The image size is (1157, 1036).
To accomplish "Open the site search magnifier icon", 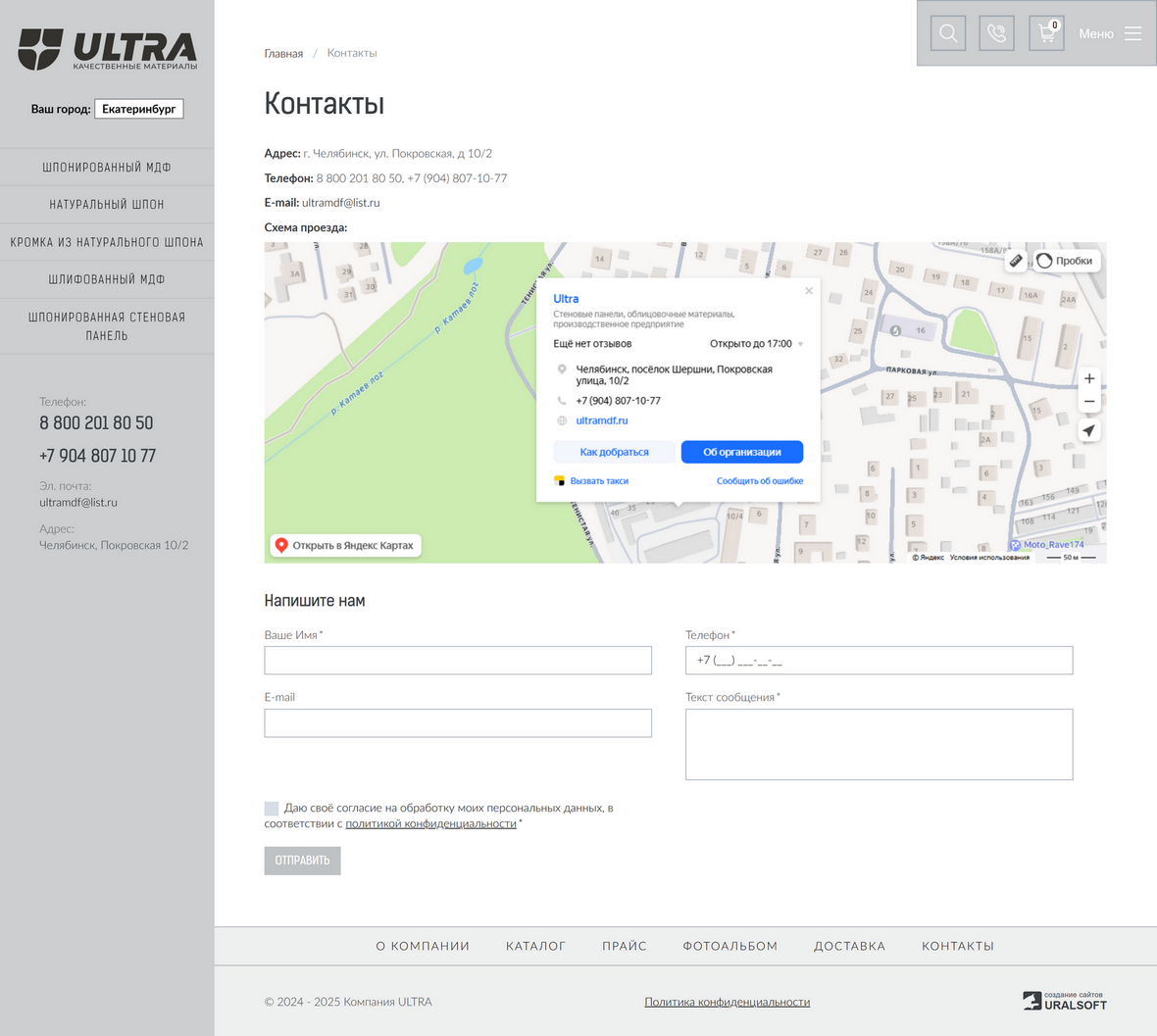I will (948, 33).
